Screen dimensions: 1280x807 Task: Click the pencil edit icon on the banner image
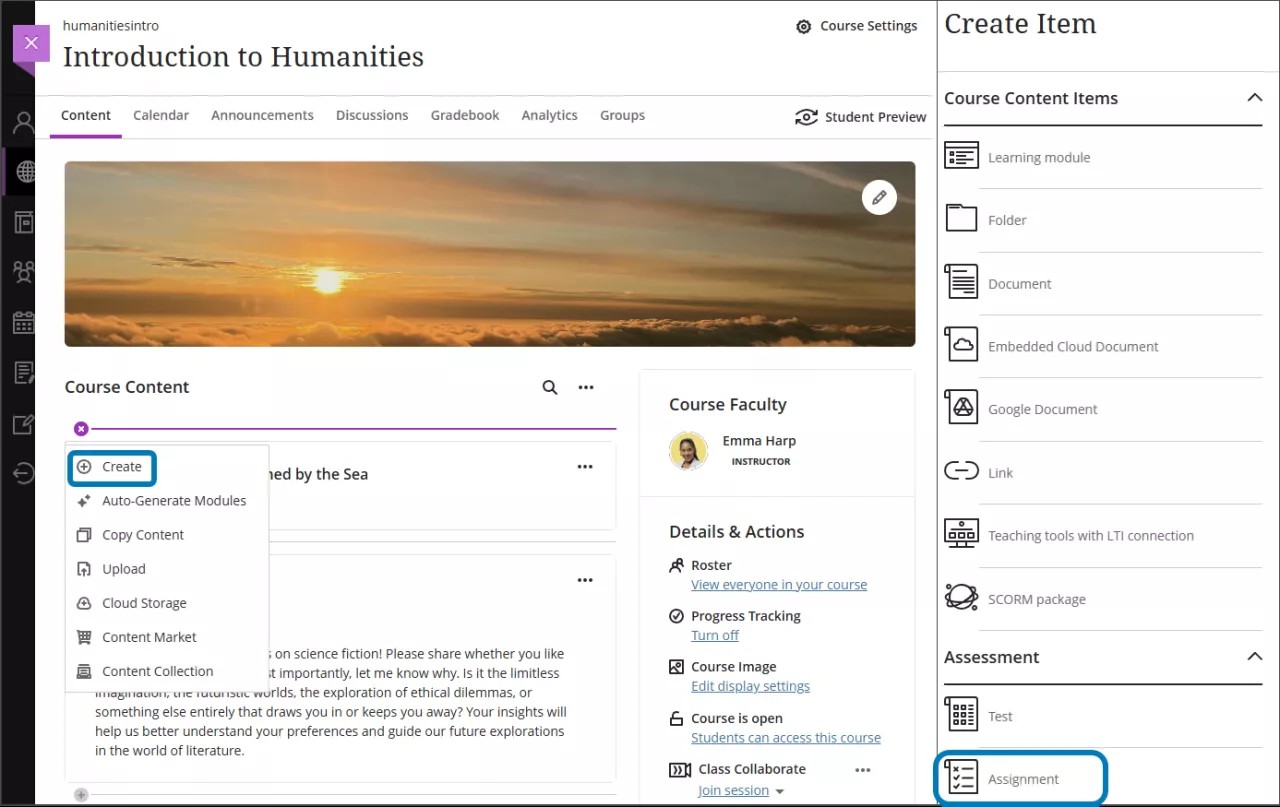coord(879,197)
